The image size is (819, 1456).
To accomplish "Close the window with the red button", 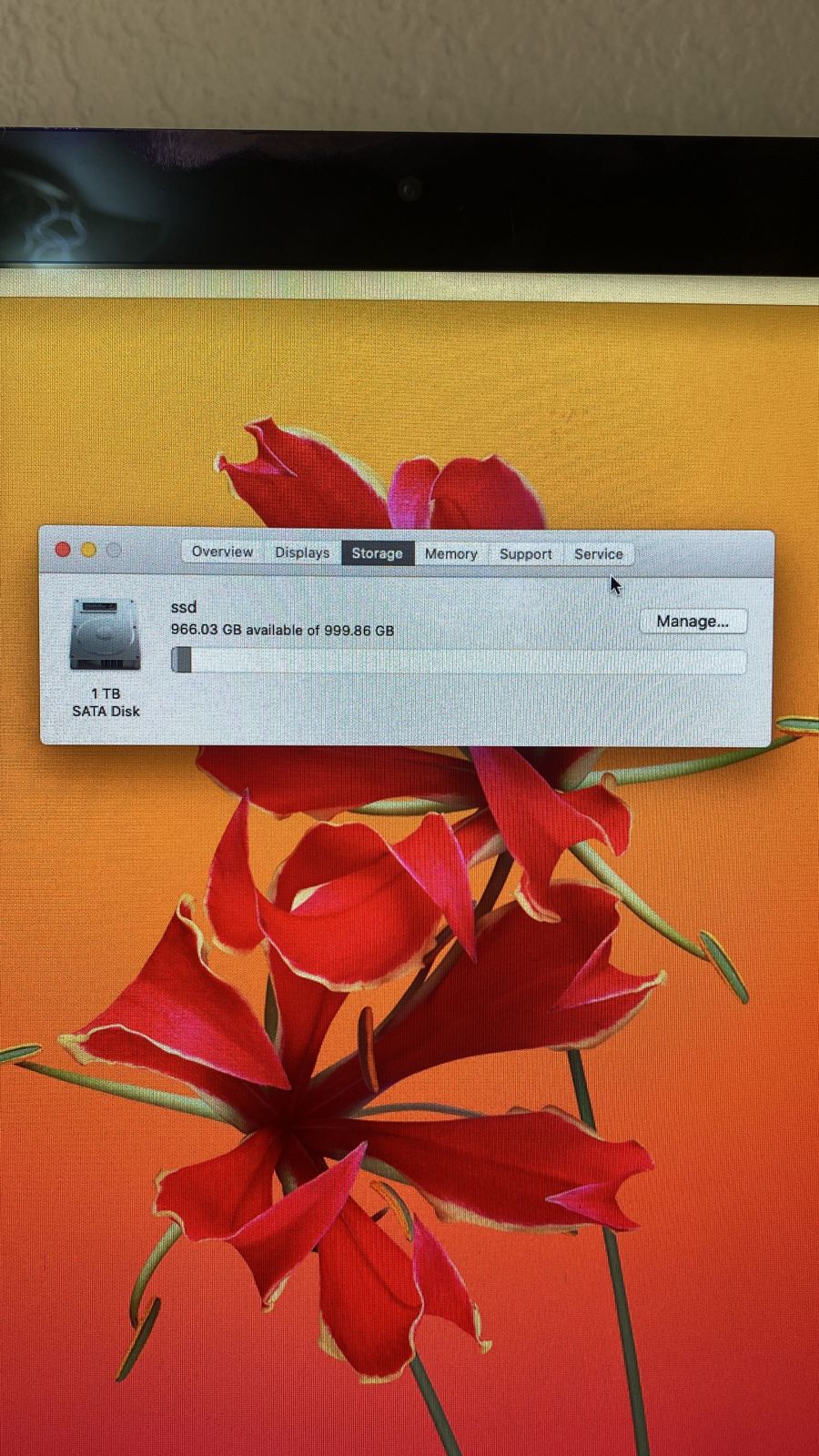I will tap(63, 550).
